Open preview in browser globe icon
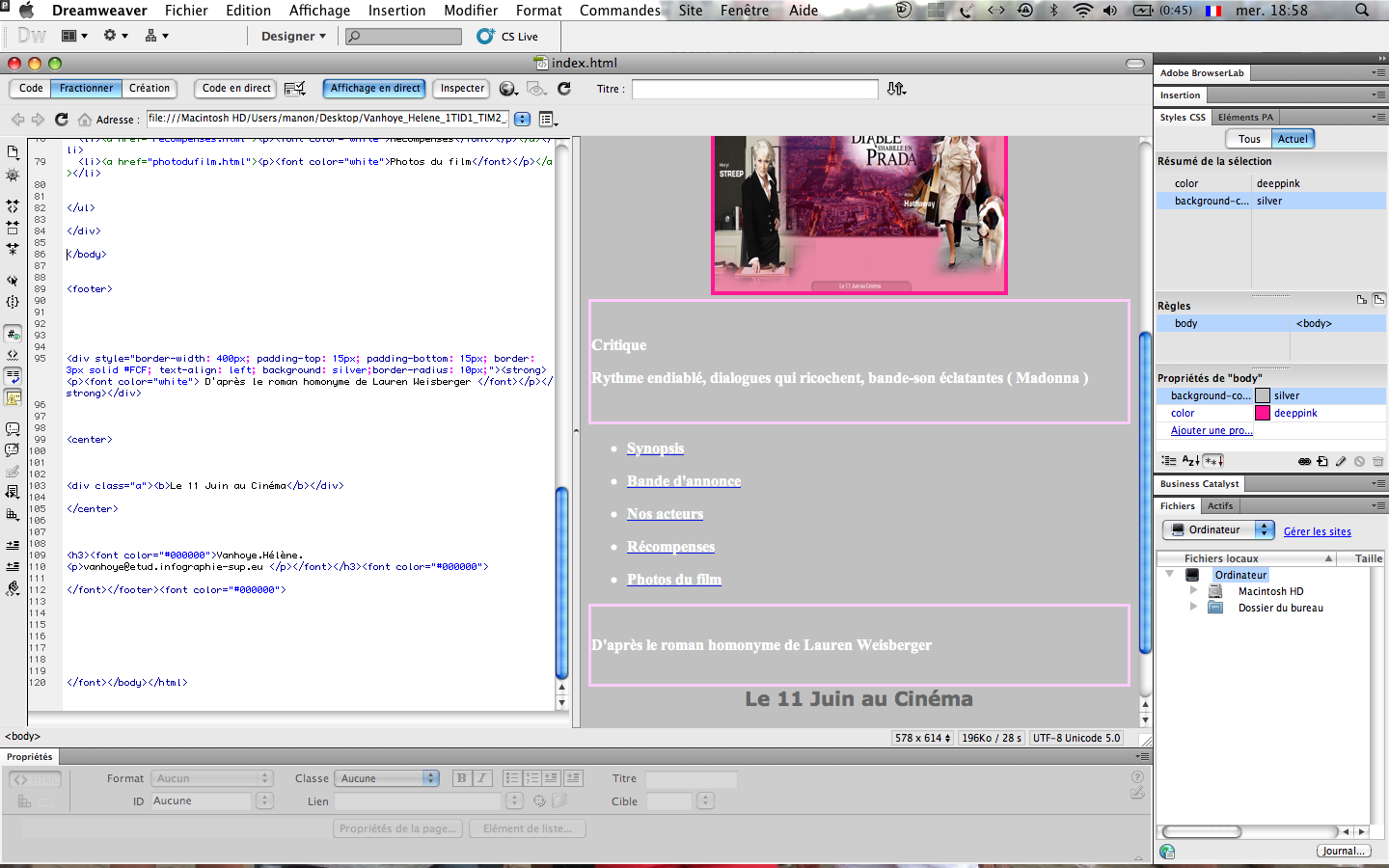Viewport: 1389px width, 868px height. 507,89
